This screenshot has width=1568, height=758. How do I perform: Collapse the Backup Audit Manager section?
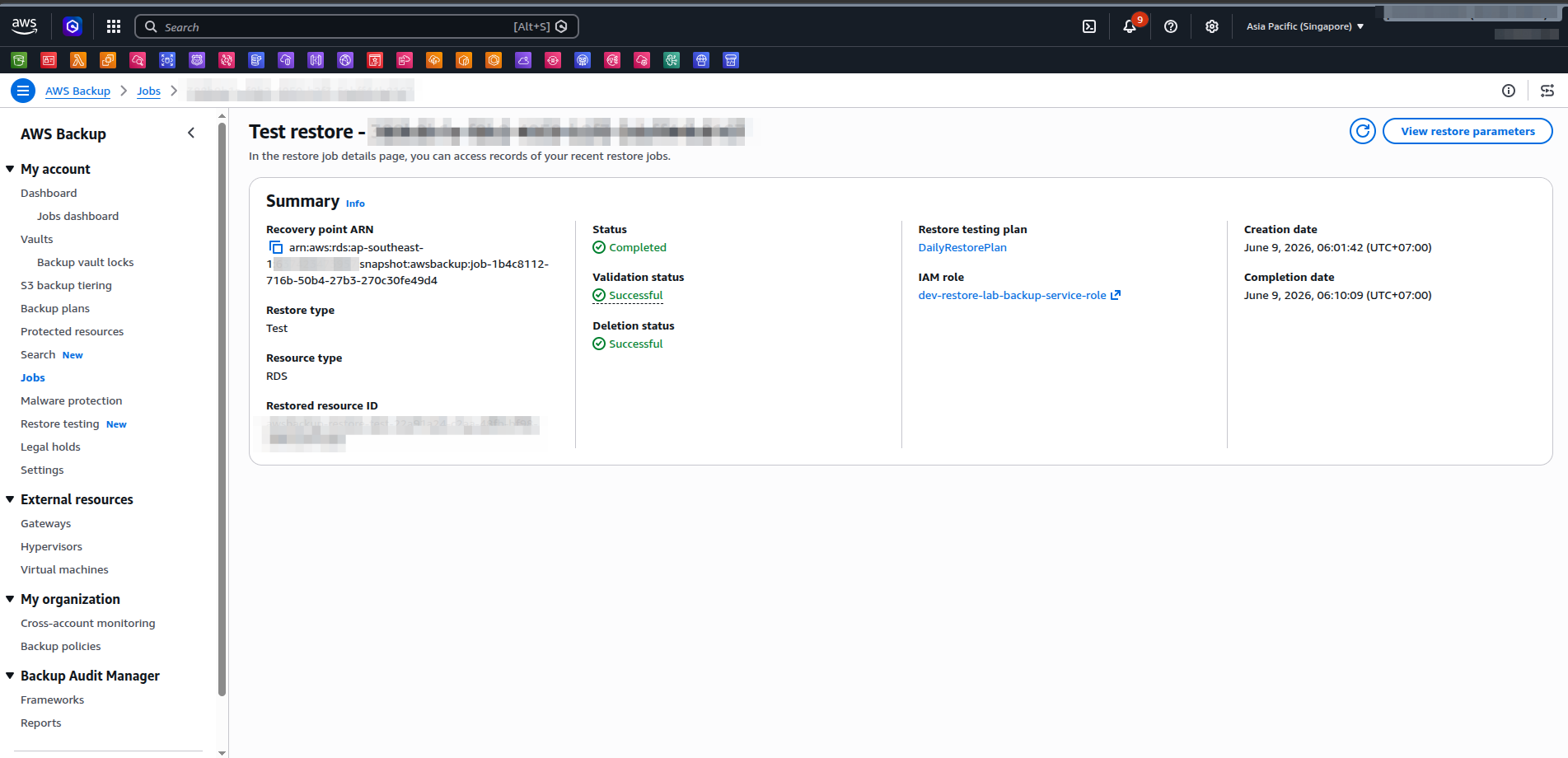pos(10,676)
